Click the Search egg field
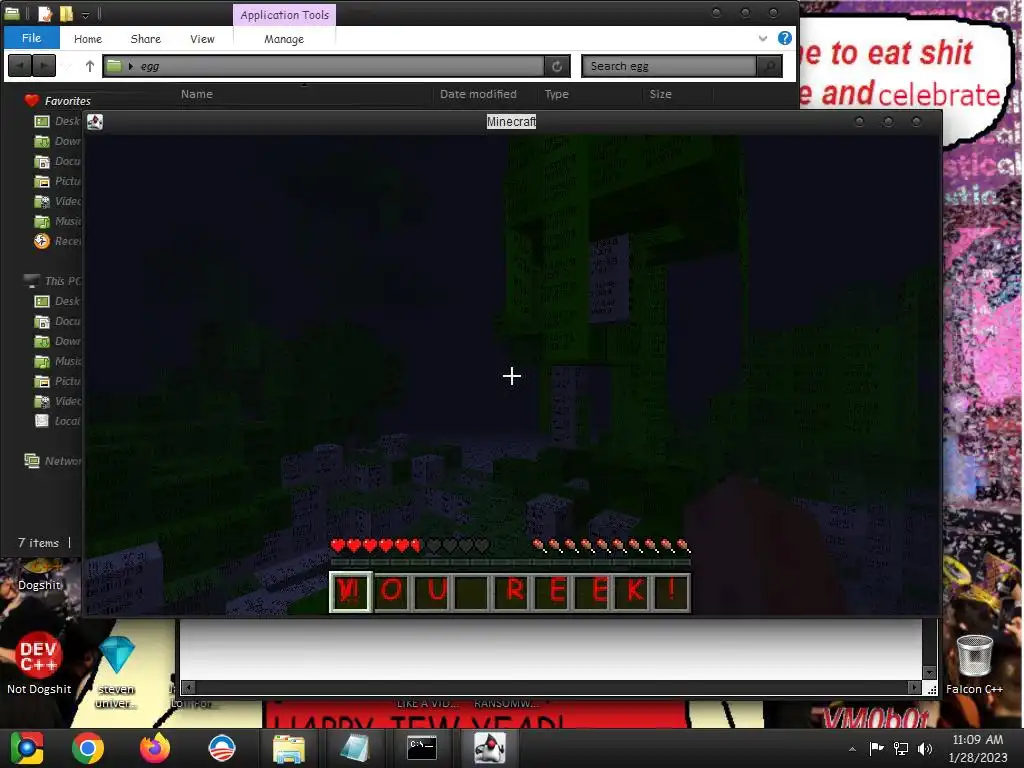 coord(671,66)
